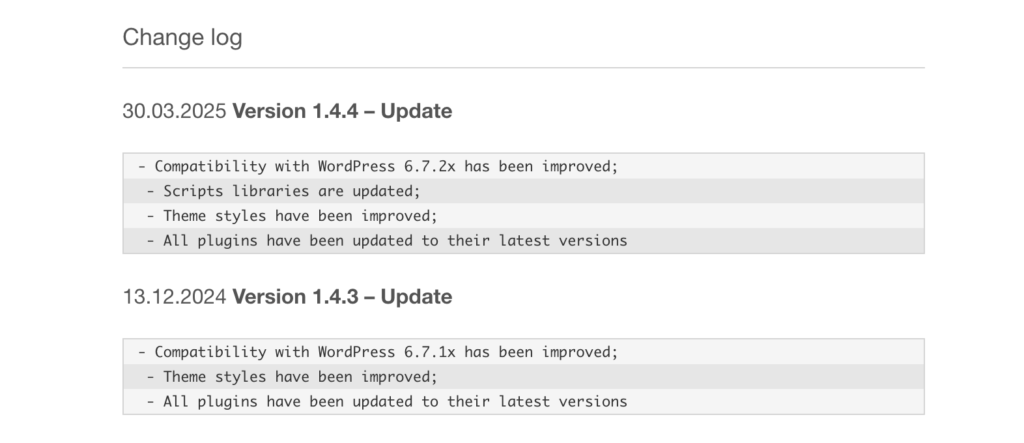Viewport: 1024px width, 443px height.
Task: Select the "Version 1.4.3 – Update" title
Action: click(x=342, y=297)
